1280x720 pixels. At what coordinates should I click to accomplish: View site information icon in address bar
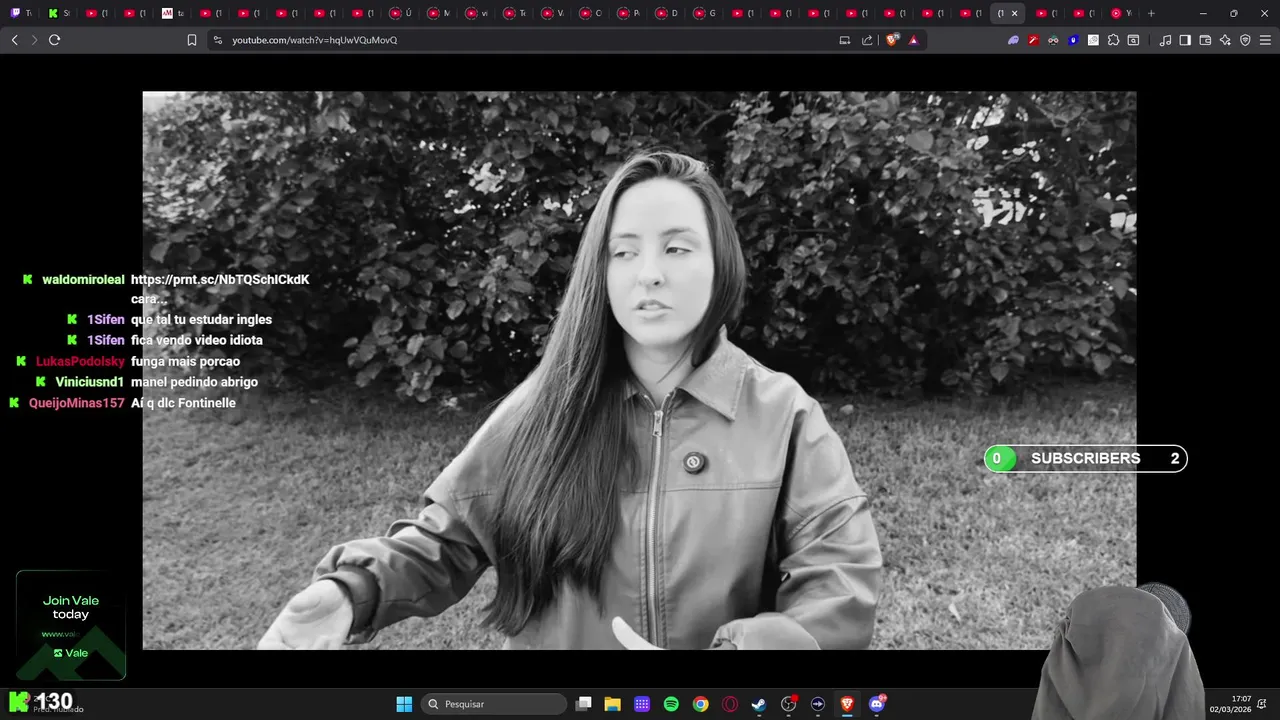218,40
